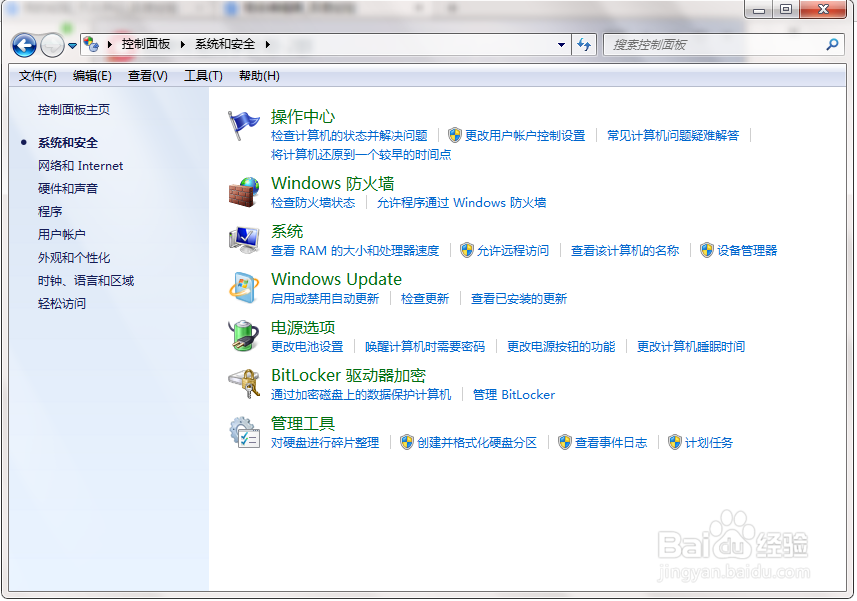Open the 帮助(H) menu

click(x=259, y=75)
